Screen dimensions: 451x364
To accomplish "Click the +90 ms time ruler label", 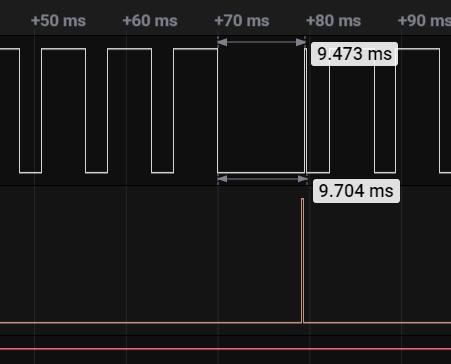I will tap(424, 21).
